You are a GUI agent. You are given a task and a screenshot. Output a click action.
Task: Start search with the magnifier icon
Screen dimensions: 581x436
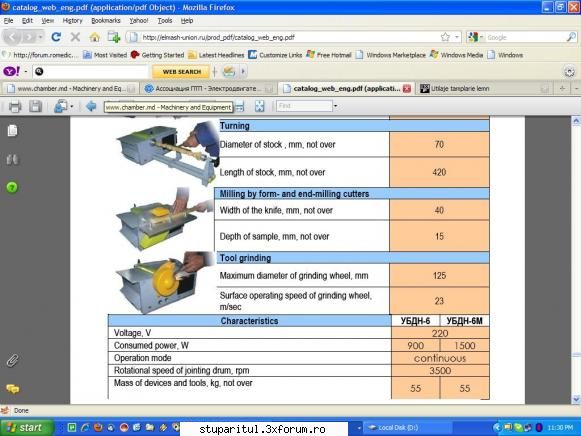(x=571, y=37)
